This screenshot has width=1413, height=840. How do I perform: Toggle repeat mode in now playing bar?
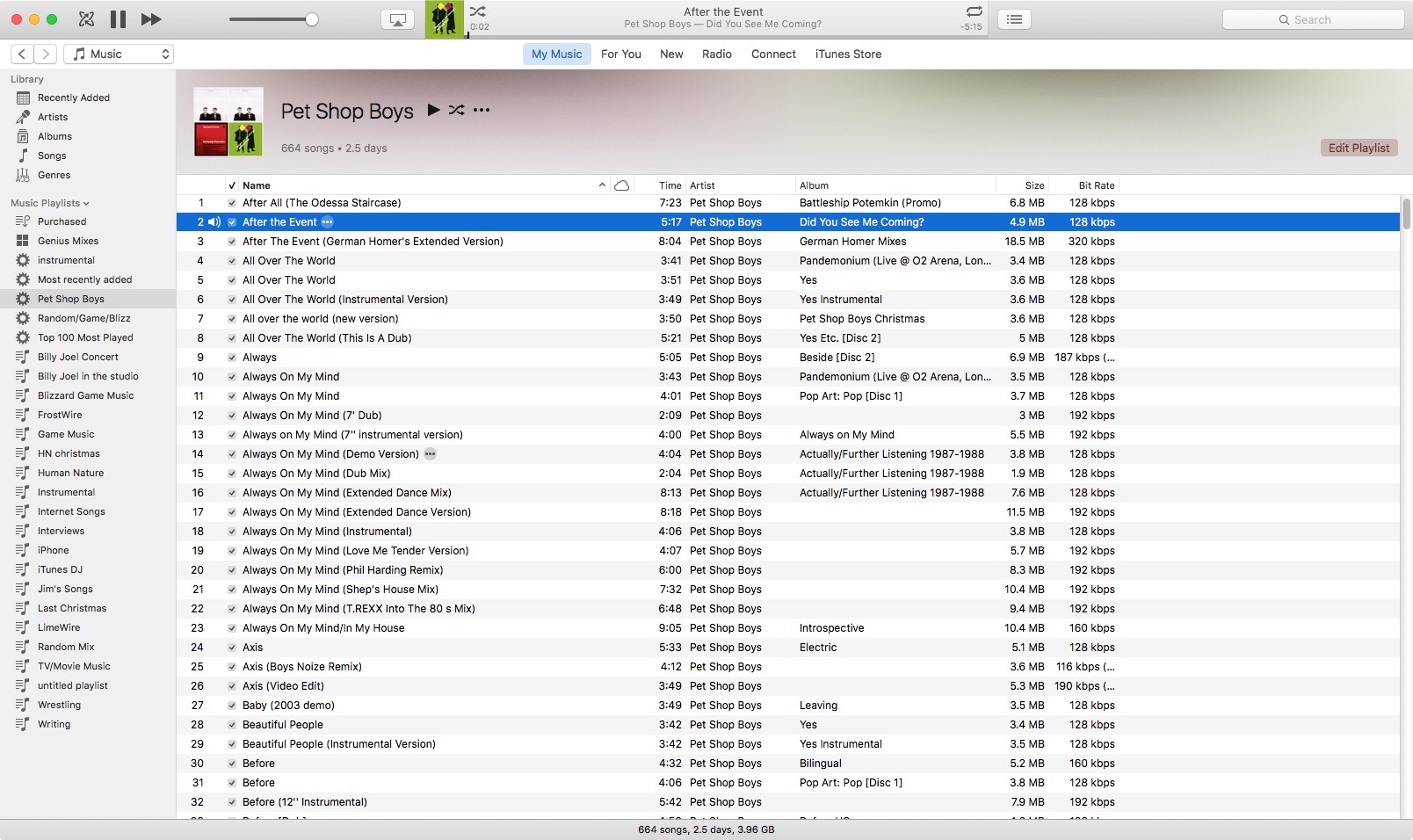click(974, 11)
